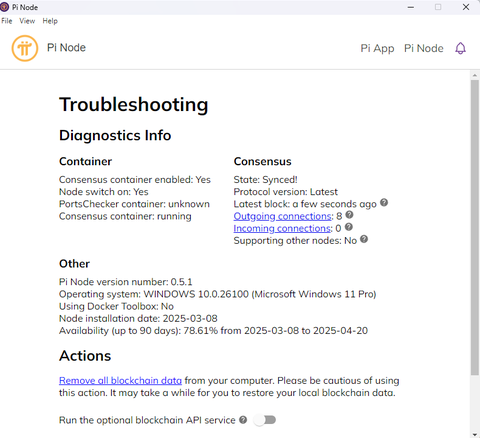The width and height of the screenshot is (480, 438).
Task: Show help for Supporting other nodes
Action: tap(364, 239)
